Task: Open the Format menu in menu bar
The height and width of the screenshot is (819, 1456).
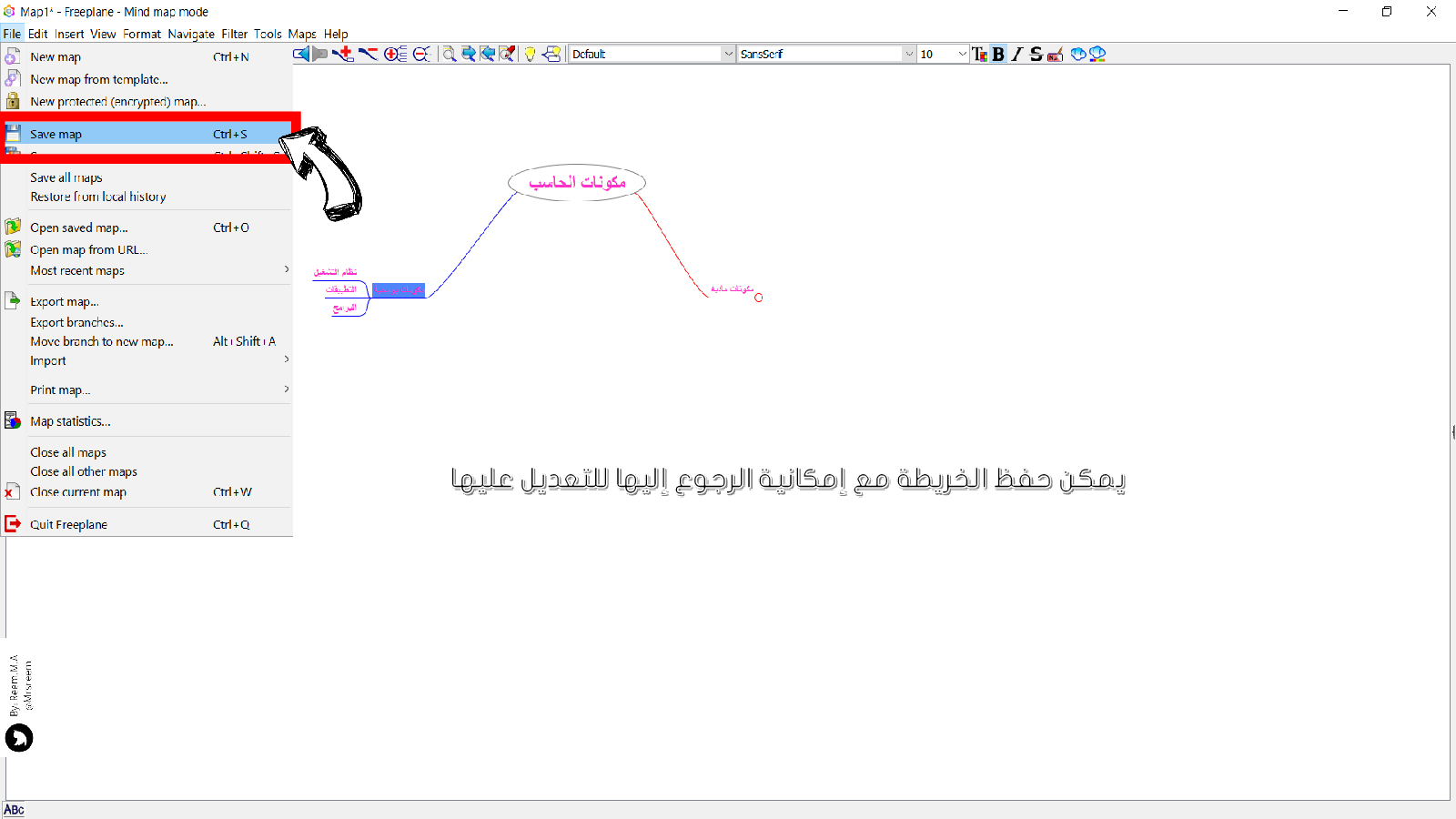Action: click(142, 34)
